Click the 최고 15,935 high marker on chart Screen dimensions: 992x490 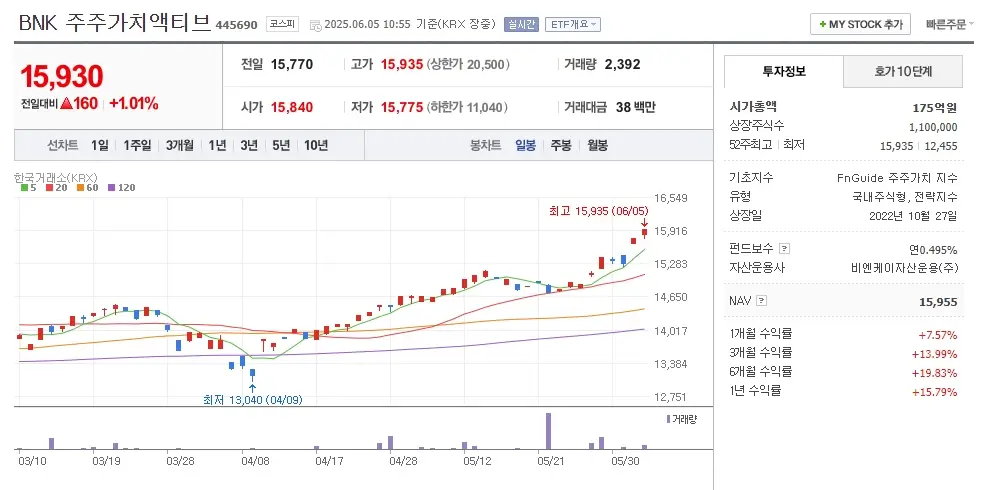point(599,211)
